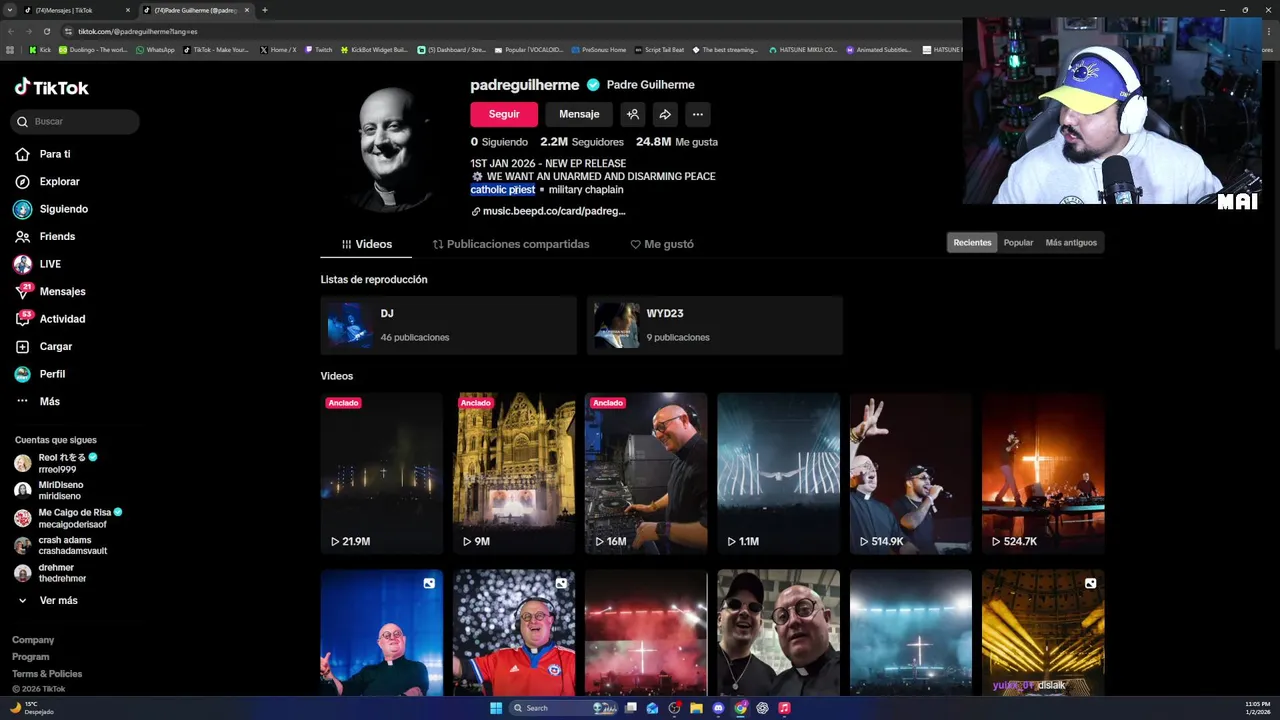1280x720 pixels.
Task: Open the pinned video with 21.9M views
Action: 381,473
